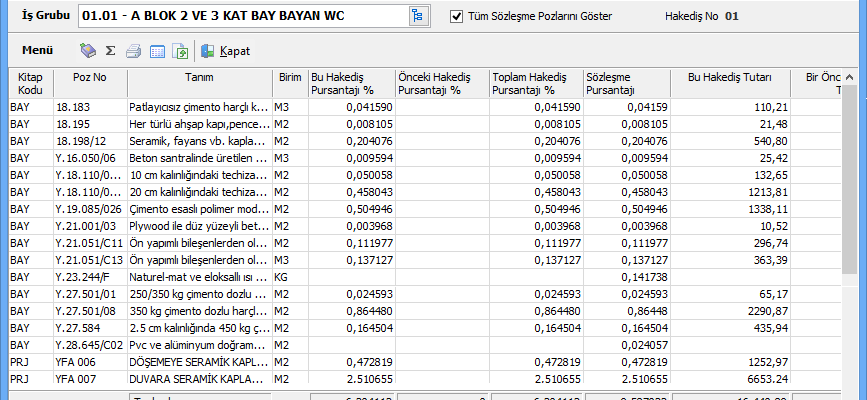
Task: Select the row with Poz No 18.183
Action: (x=88, y=106)
